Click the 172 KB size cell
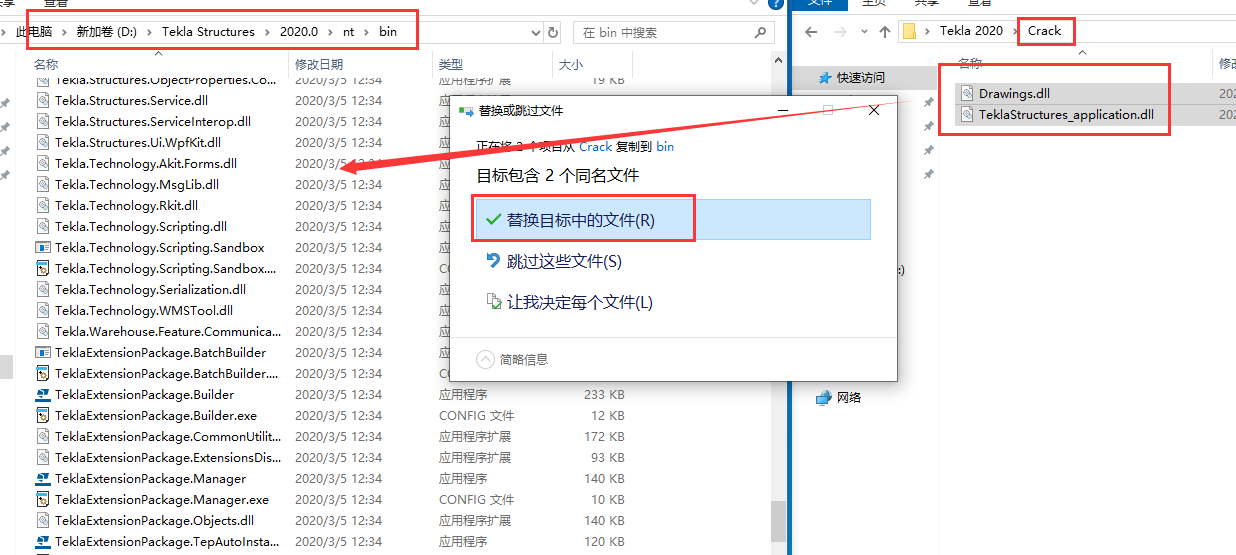The height and width of the screenshot is (555, 1236). pyautogui.click(x=604, y=436)
